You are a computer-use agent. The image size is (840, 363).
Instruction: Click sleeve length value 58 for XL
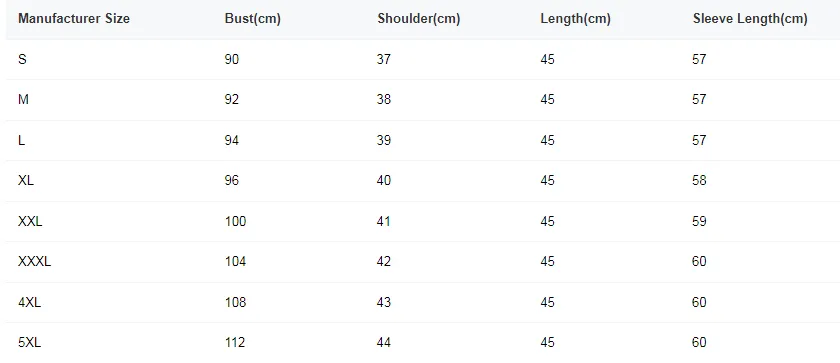click(x=699, y=180)
